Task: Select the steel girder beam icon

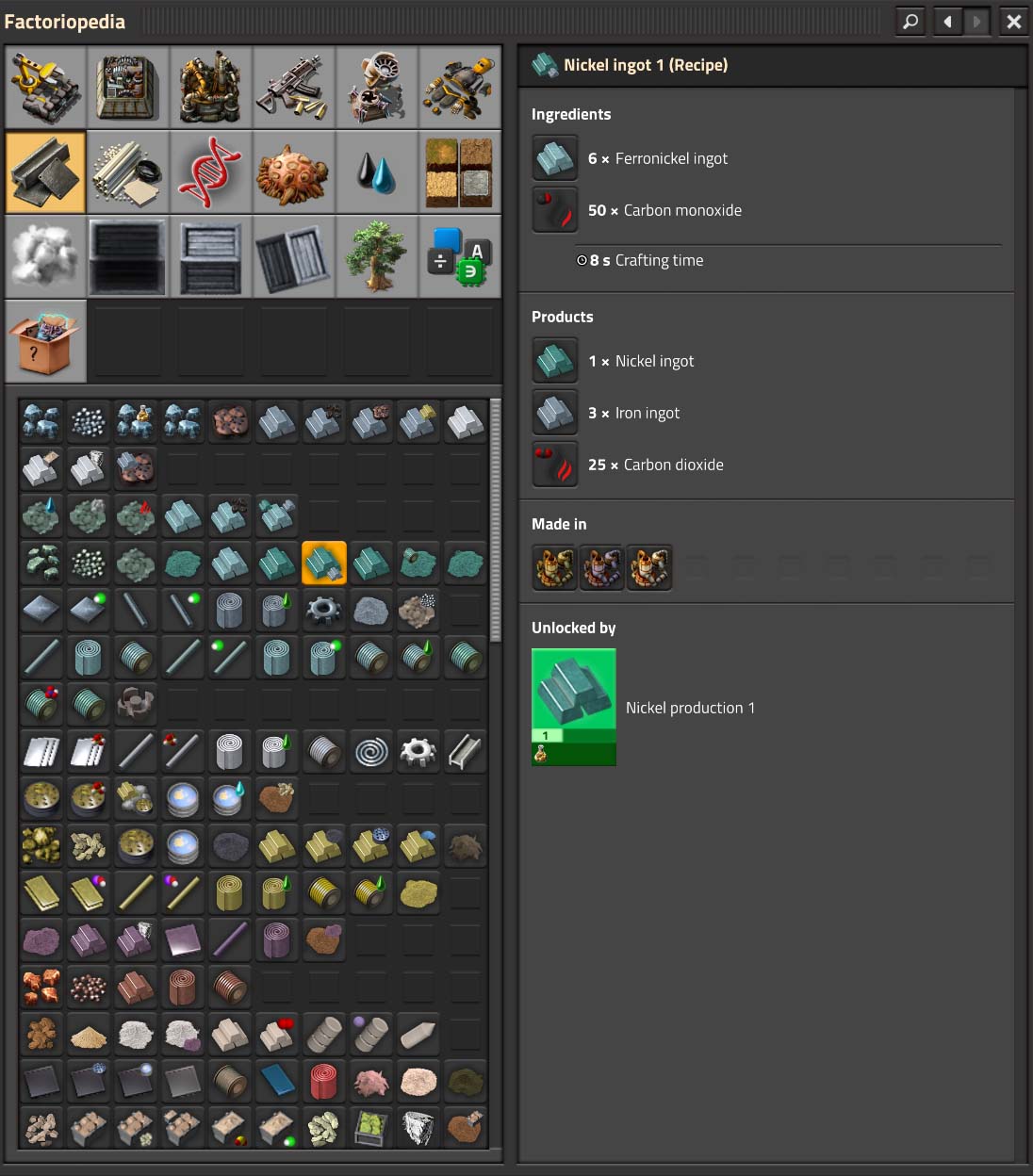Action: pos(466,751)
